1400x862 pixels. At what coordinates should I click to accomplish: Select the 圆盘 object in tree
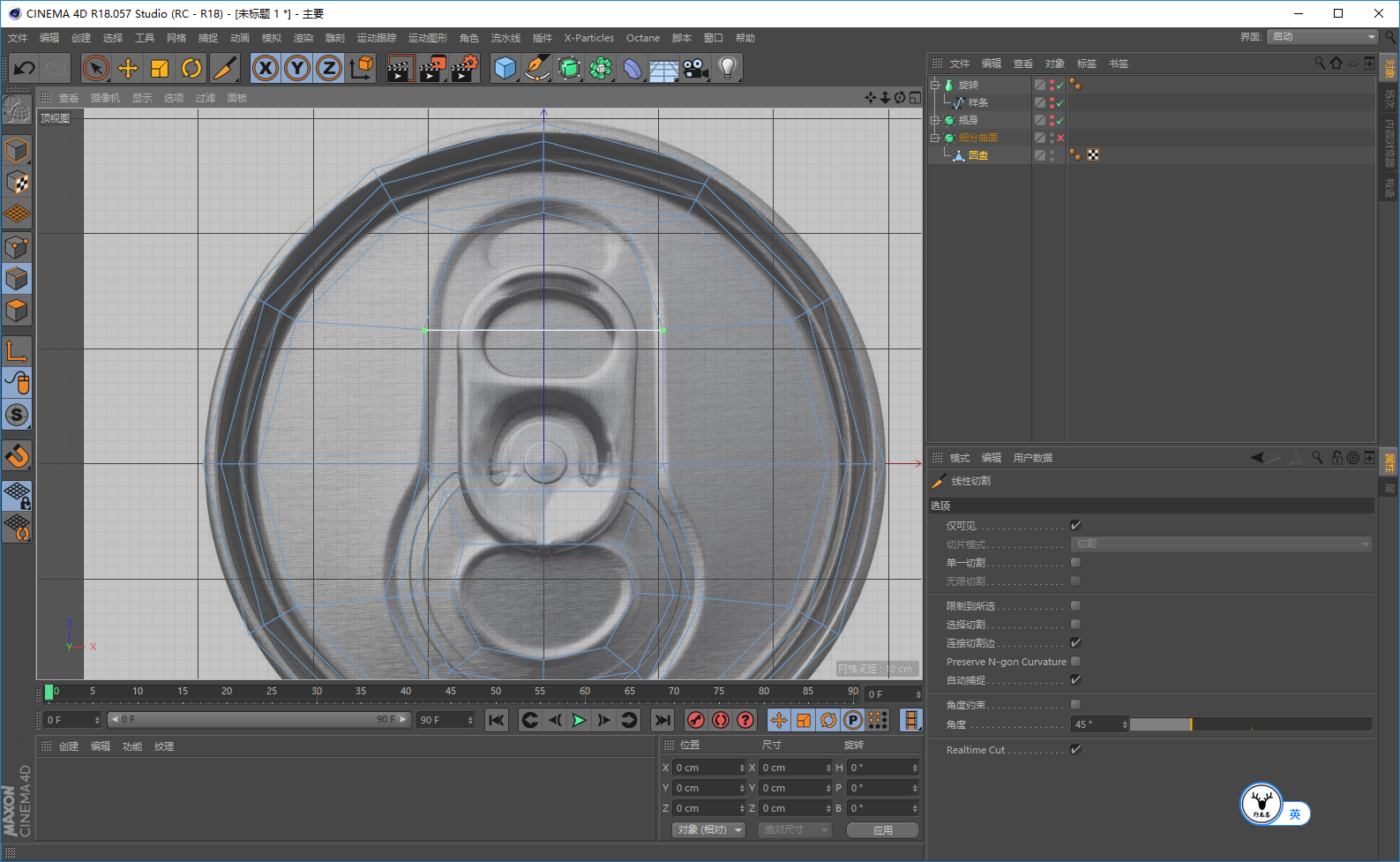pyautogui.click(x=977, y=155)
